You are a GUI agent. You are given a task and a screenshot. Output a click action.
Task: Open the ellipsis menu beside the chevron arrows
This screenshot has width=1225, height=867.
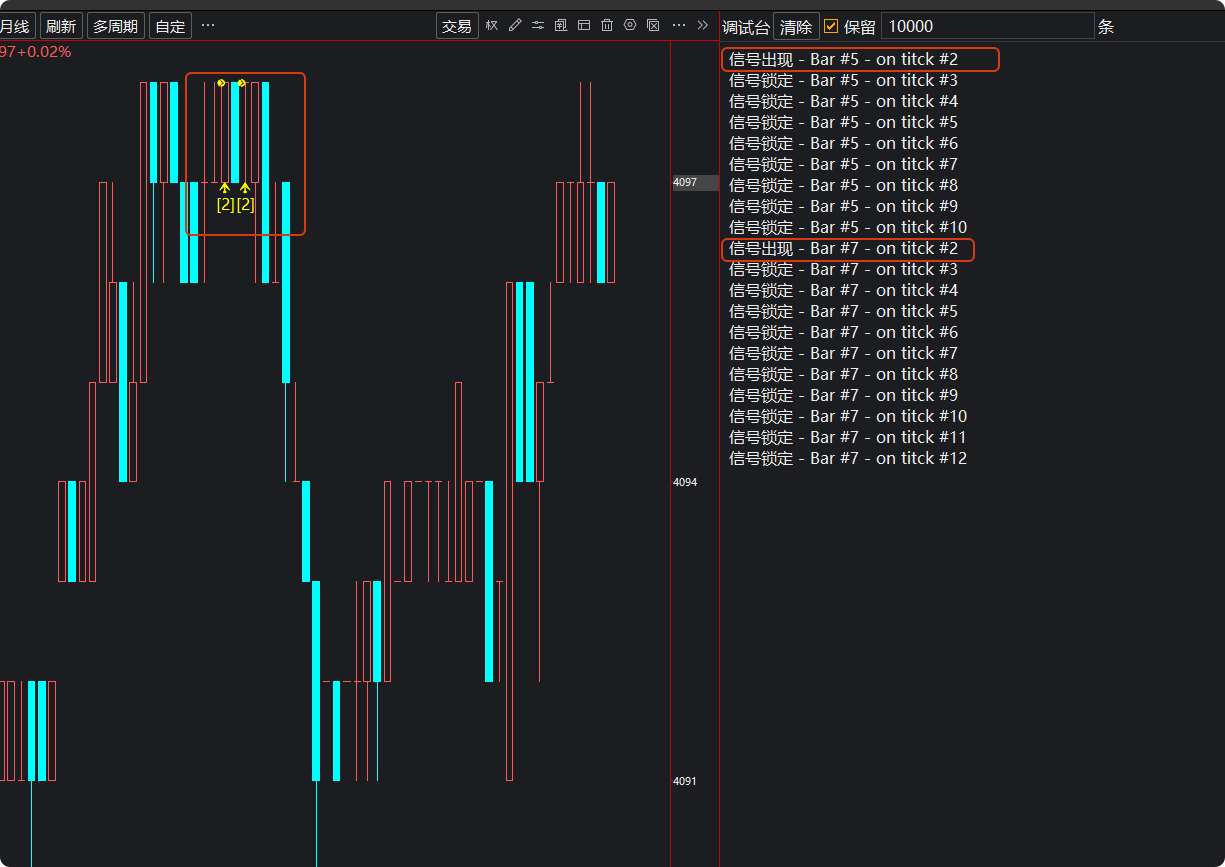click(679, 25)
